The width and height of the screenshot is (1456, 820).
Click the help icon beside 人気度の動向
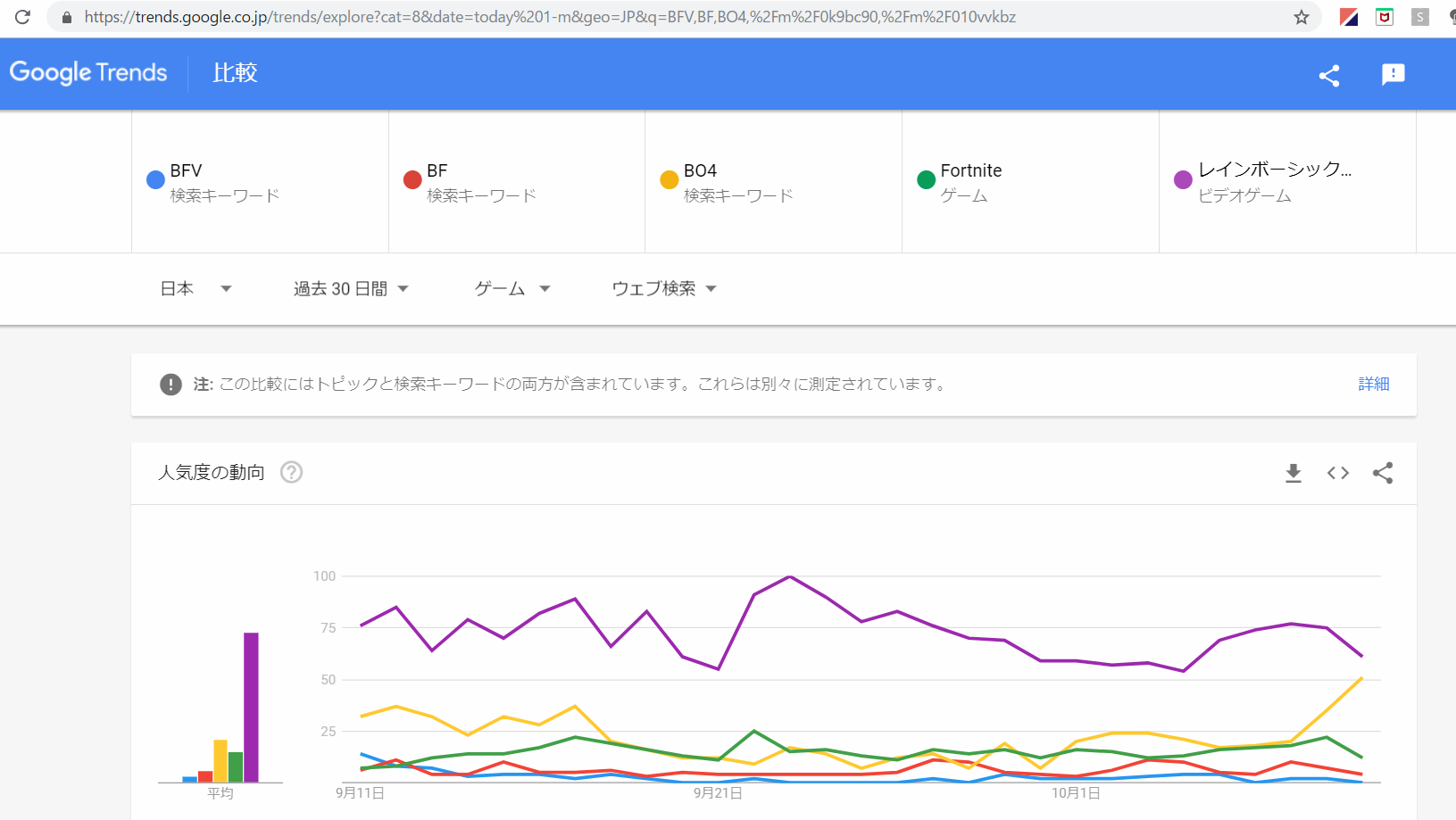pos(291,472)
